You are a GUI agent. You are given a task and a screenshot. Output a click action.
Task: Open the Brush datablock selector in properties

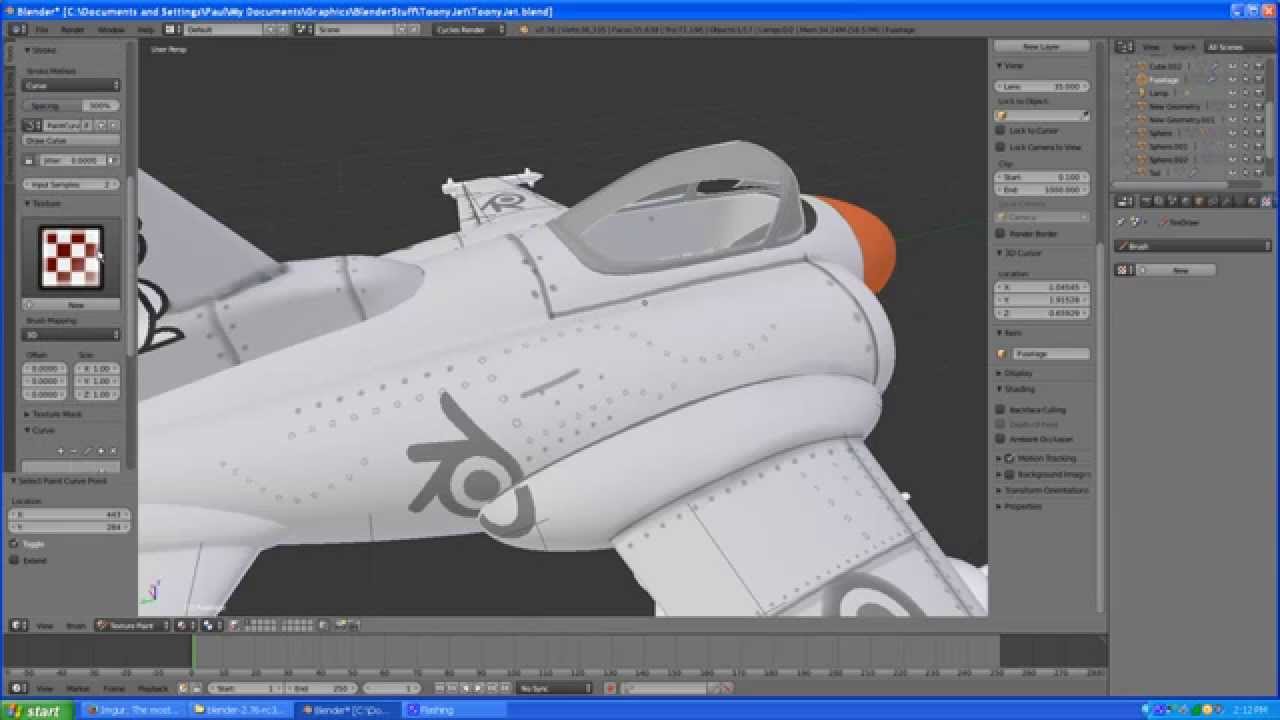click(x=1194, y=246)
